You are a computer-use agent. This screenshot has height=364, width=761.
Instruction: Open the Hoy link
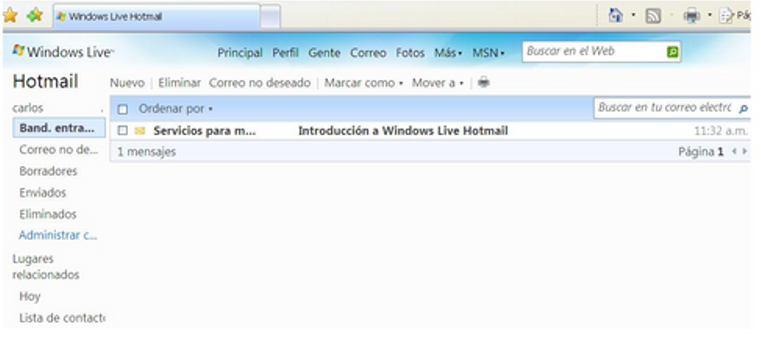tap(30, 296)
